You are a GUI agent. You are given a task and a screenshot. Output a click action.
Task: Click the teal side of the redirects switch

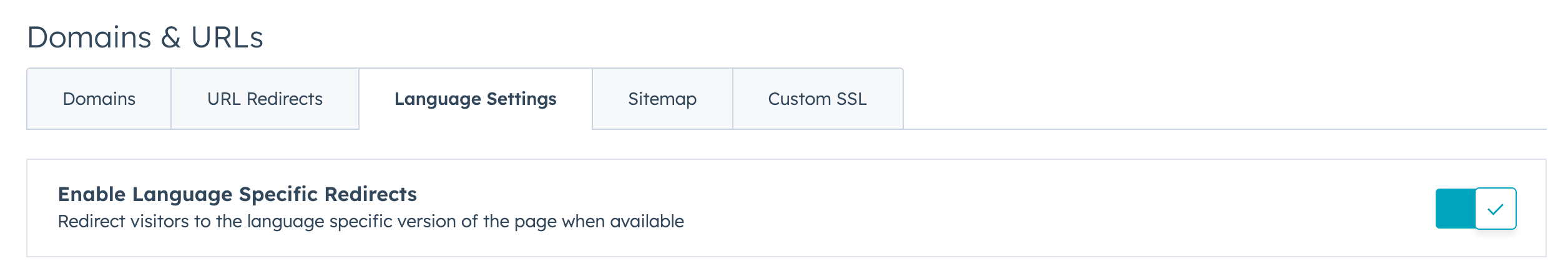click(x=1455, y=209)
